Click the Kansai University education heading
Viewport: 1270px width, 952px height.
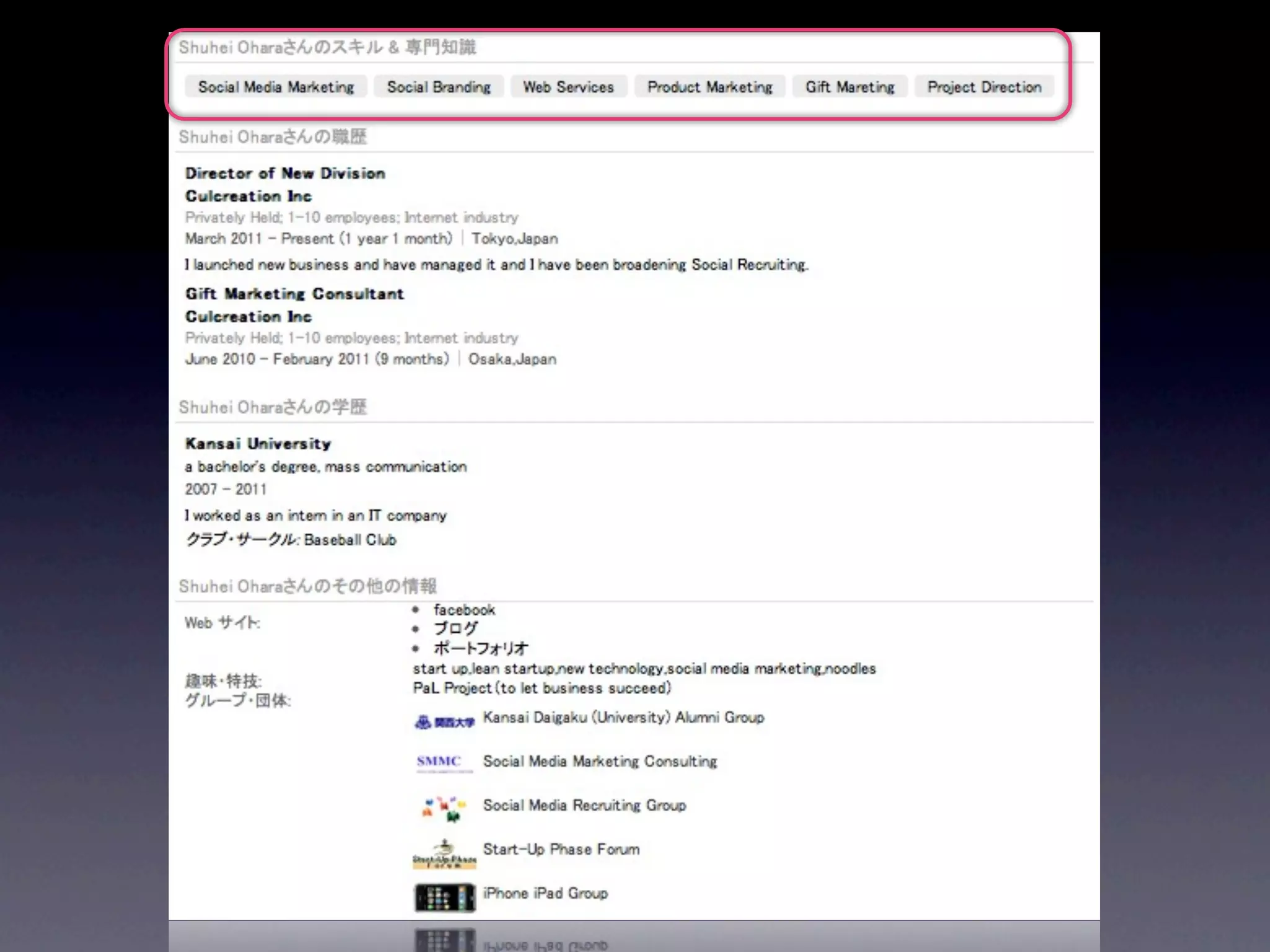pyautogui.click(x=258, y=444)
